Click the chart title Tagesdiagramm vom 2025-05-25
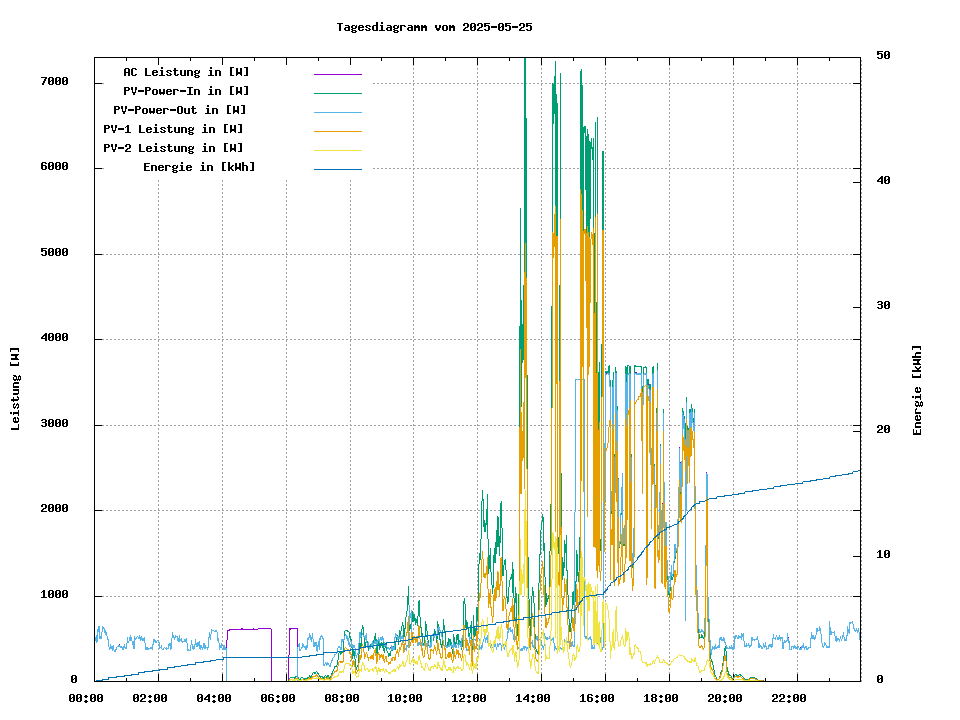960x720 pixels. tap(434, 27)
